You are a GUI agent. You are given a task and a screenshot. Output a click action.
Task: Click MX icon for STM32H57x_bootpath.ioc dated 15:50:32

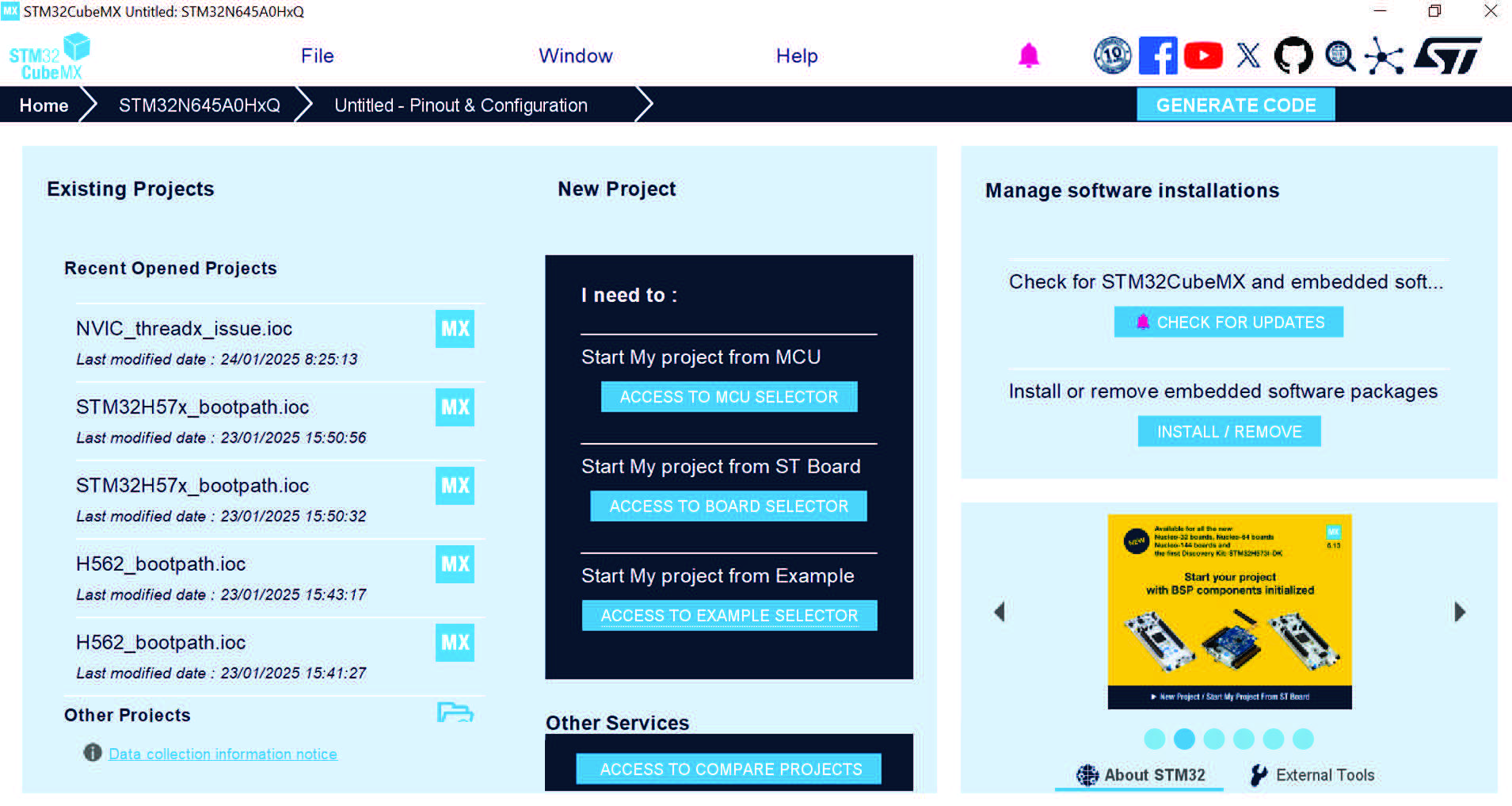(x=455, y=486)
